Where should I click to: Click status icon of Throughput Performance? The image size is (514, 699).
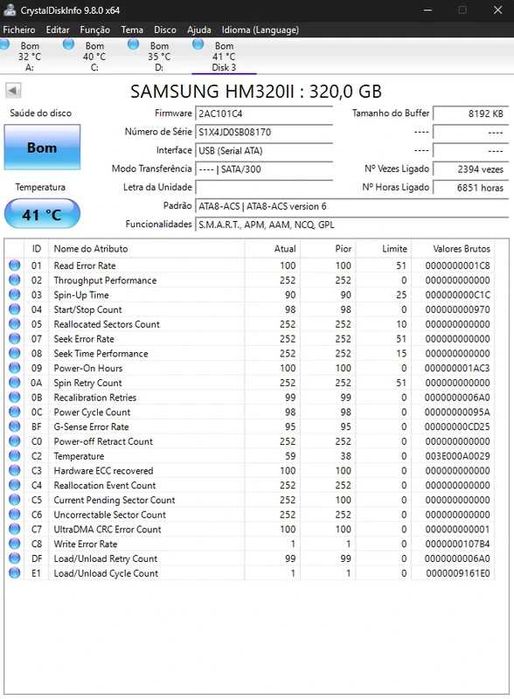coord(14,280)
